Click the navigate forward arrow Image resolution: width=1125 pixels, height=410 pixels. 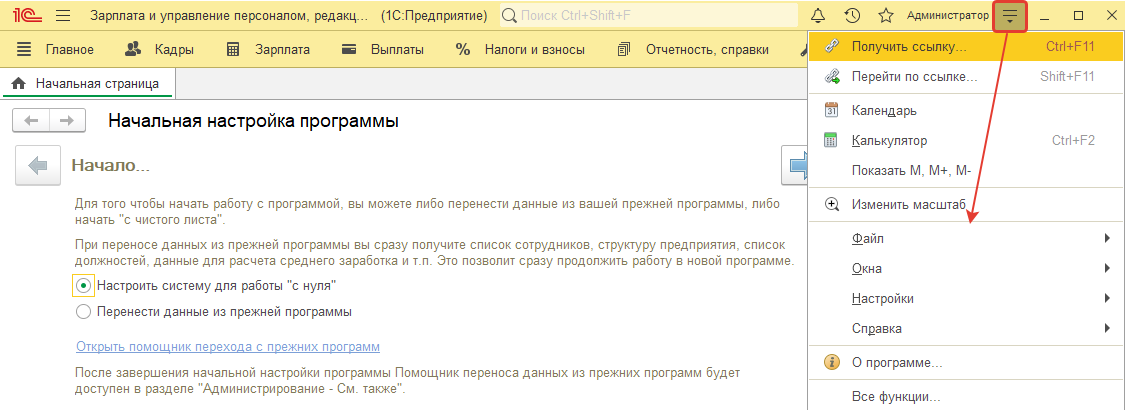coord(67,121)
